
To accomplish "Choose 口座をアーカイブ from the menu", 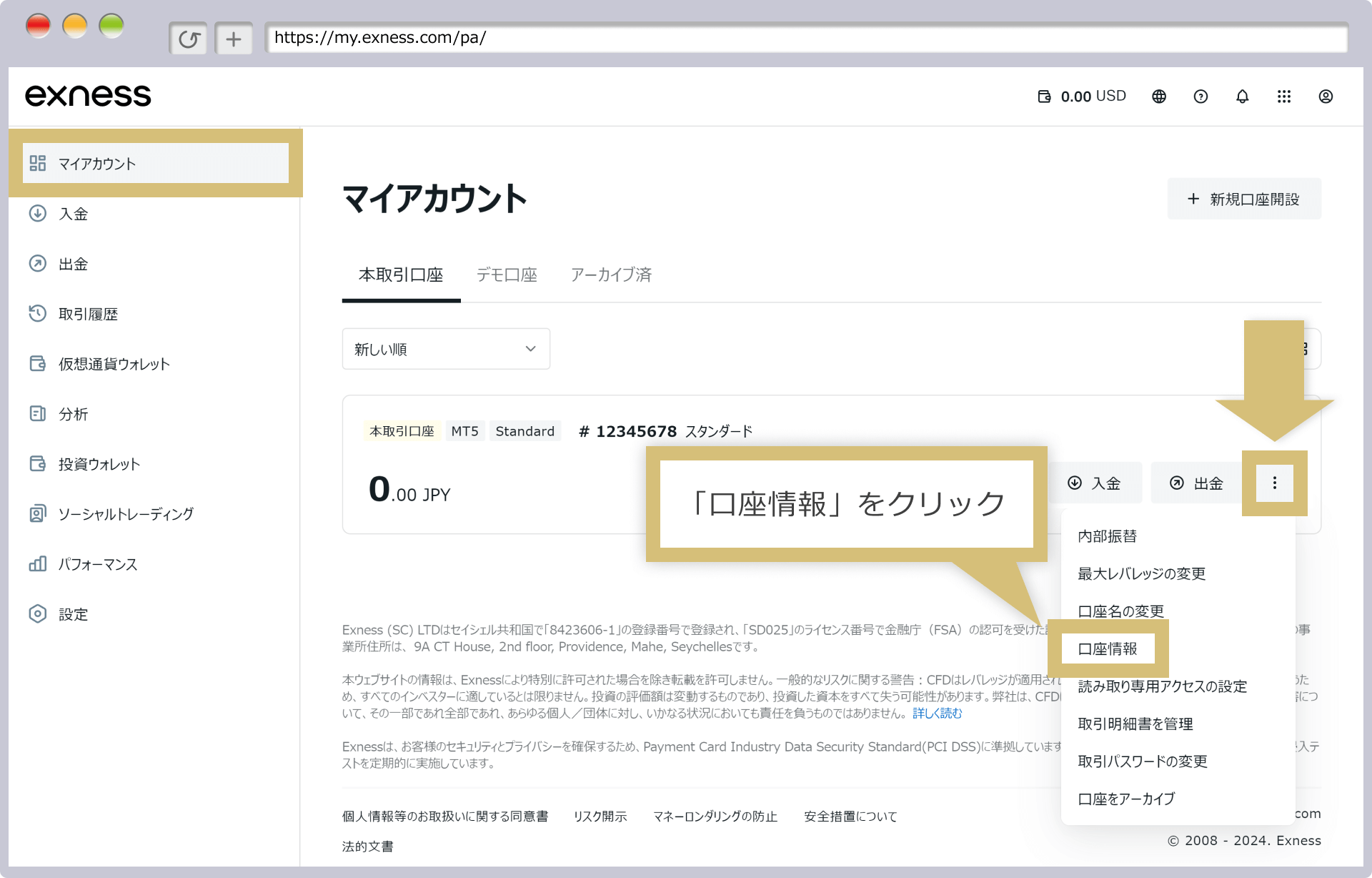I will tap(1126, 799).
